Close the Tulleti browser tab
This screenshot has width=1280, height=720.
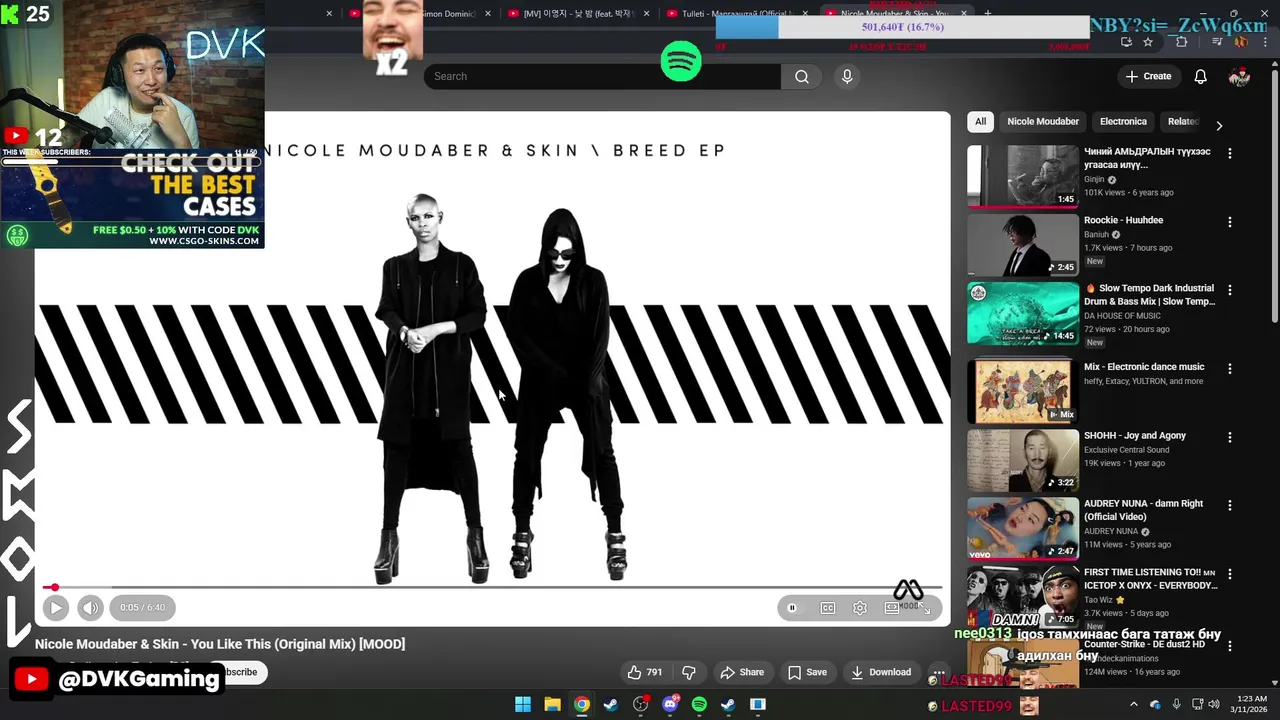(805, 13)
